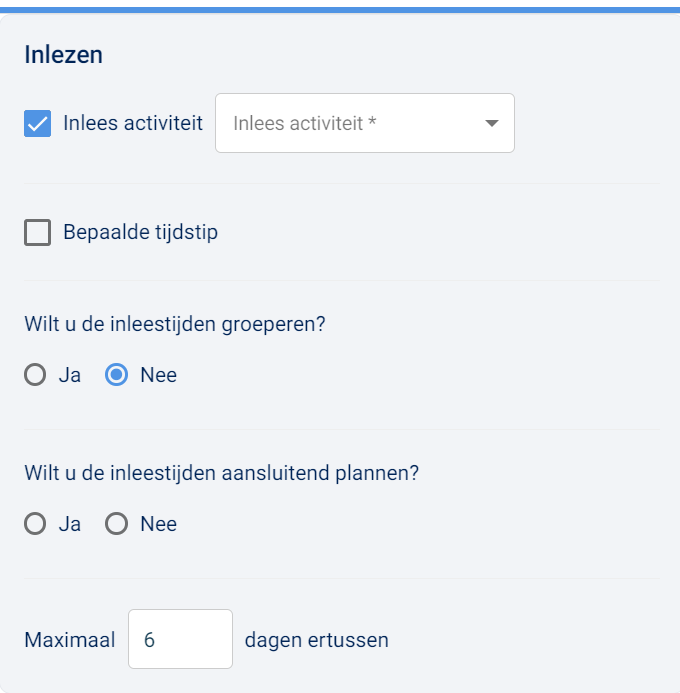Select Nee radio for inleestijden groeperen
680x693 pixels.
[117, 375]
